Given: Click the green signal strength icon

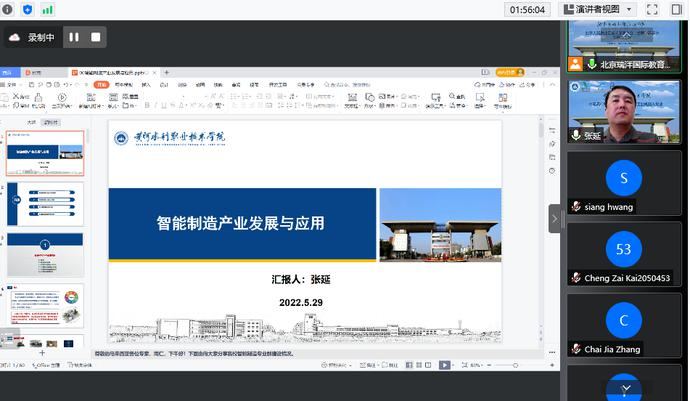Looking at the screenshot, I should pyautogui.click(x=47, y=9).
